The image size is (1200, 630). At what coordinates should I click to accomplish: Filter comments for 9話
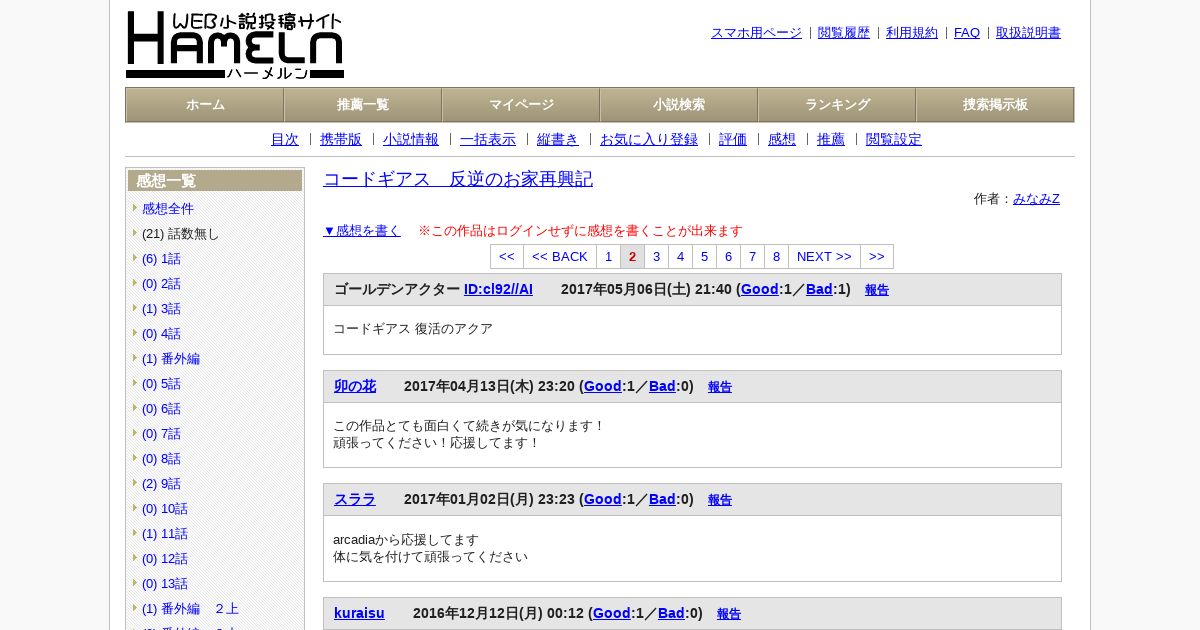point(161,484)
